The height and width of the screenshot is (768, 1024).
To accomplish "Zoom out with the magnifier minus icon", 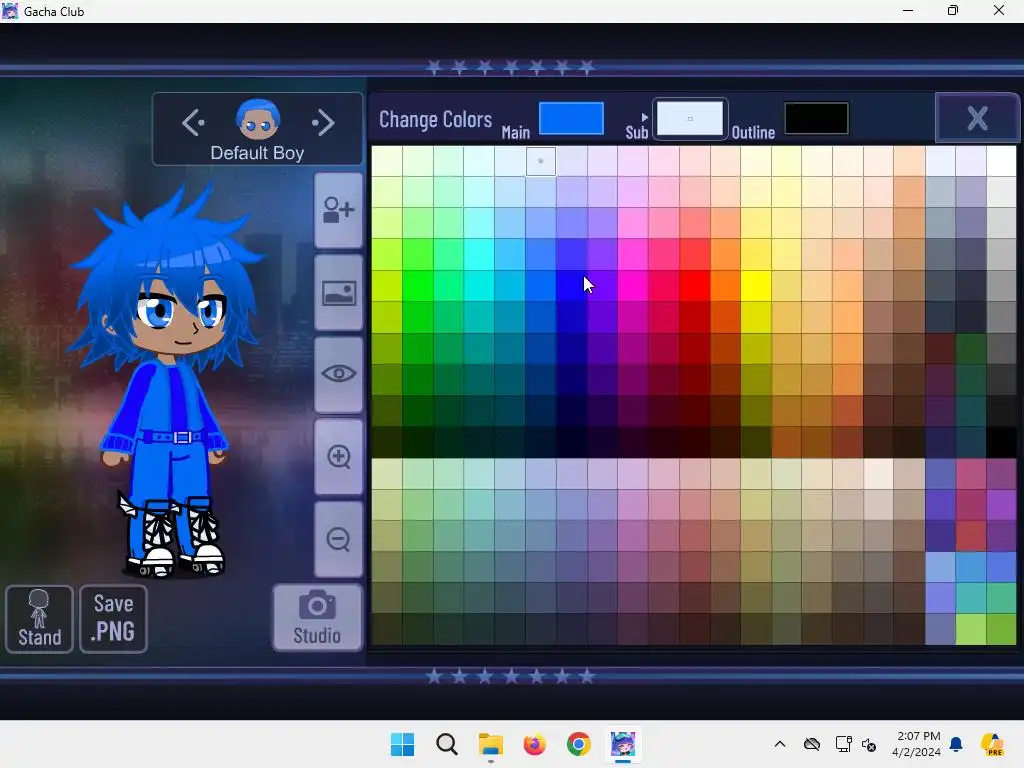I will click(x=338, y=539).
